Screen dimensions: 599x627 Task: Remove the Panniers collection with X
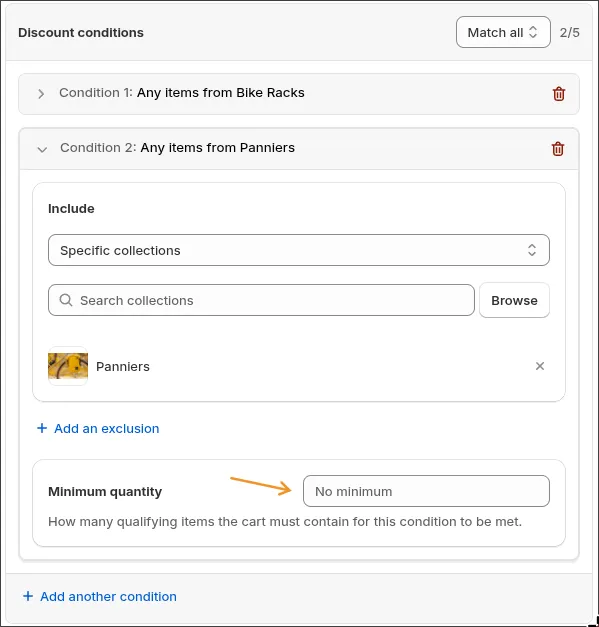(540, 366)
